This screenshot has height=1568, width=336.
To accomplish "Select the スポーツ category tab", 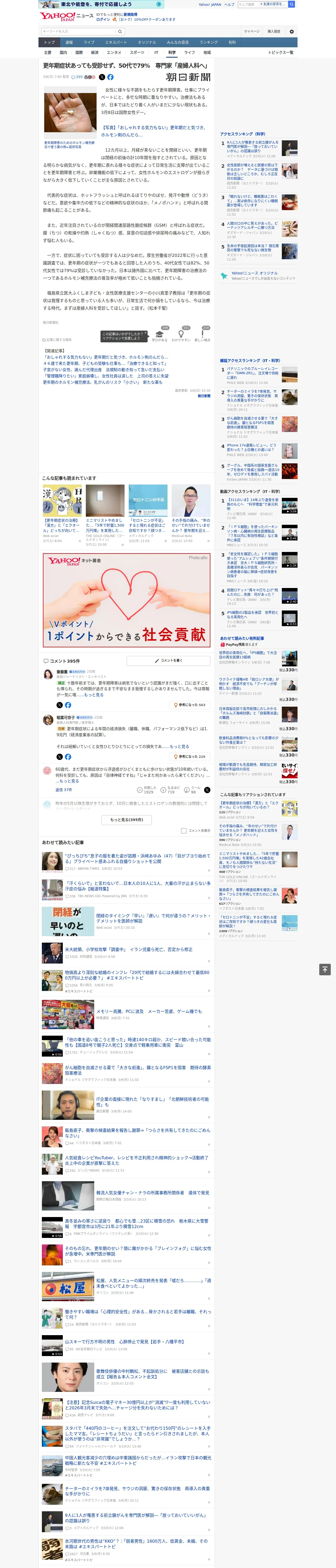I will (137, 52).
